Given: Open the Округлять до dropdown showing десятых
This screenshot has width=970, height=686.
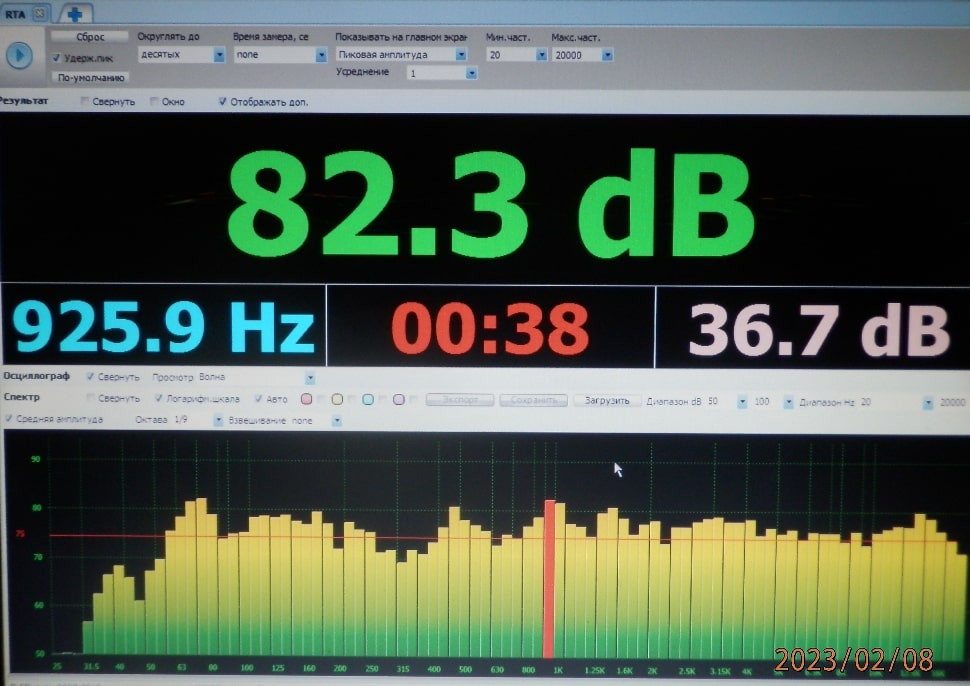Looking at the screenshot, I should (181, 54).
